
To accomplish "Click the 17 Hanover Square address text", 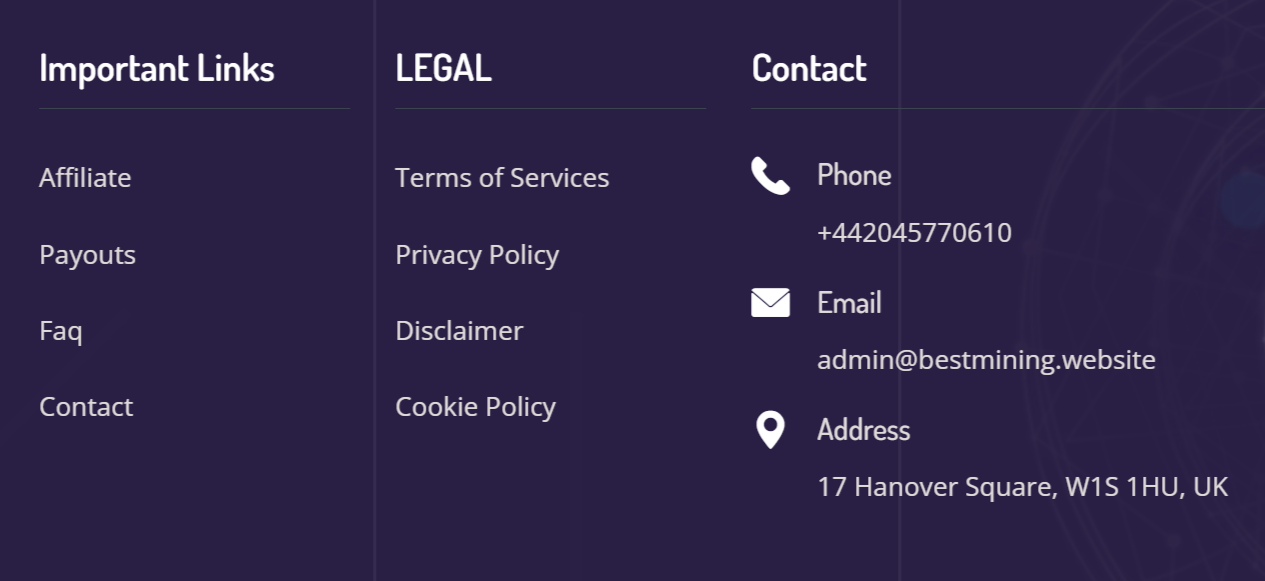I will [1022, 487].
